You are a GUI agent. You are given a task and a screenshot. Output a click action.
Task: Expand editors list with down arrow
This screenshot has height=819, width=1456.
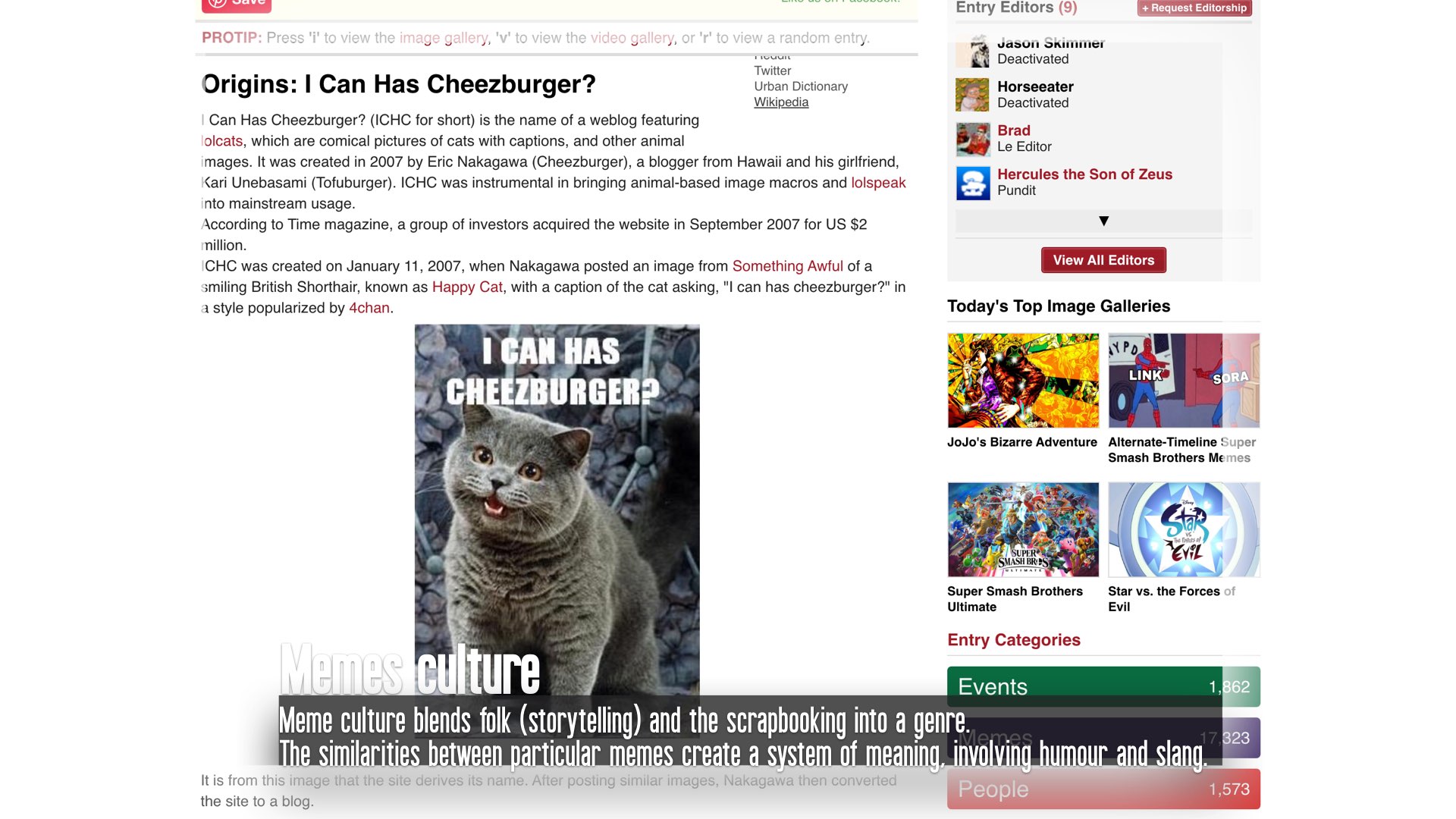click(x=1103, y=221)
